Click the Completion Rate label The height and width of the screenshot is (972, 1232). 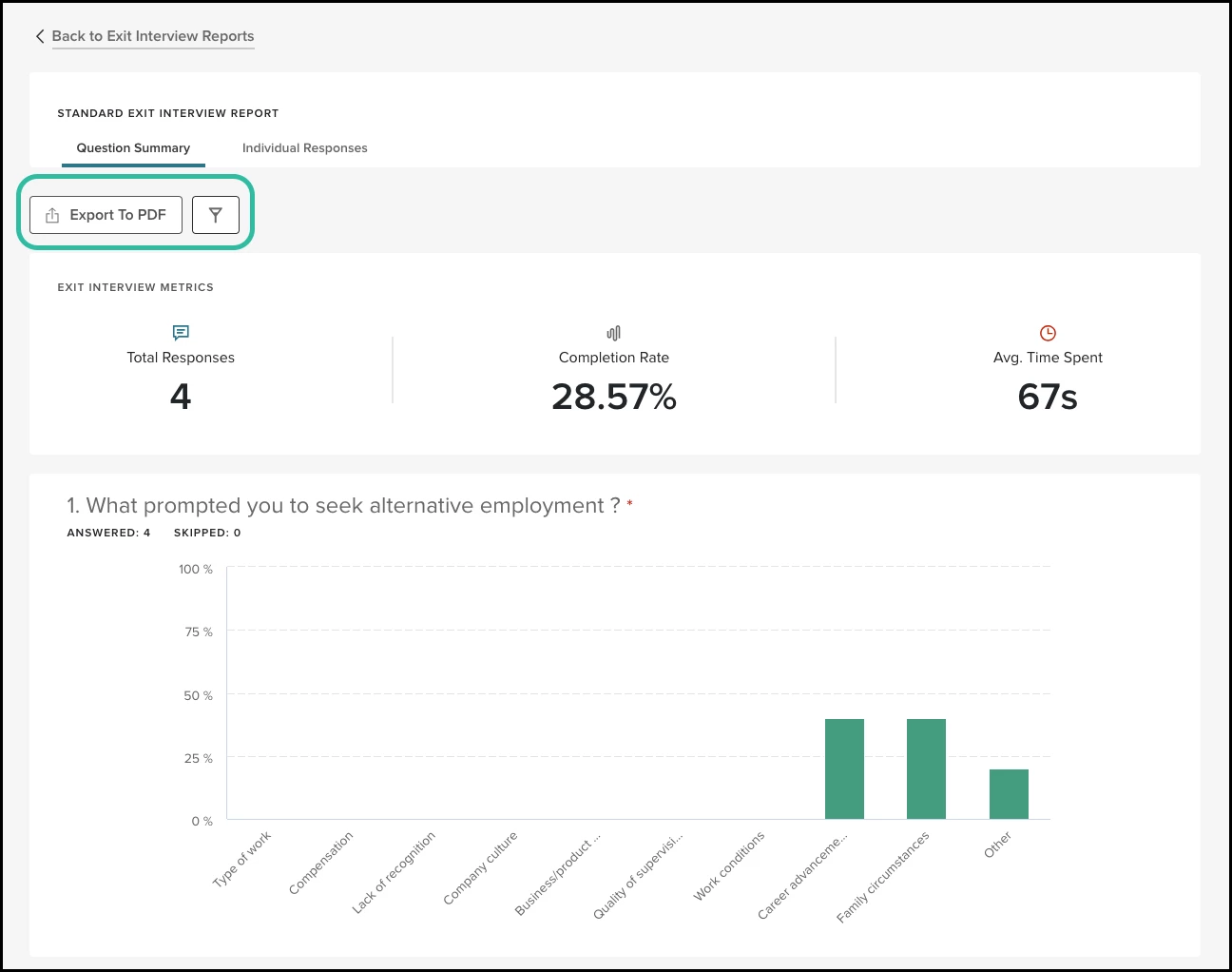point(614,358)
